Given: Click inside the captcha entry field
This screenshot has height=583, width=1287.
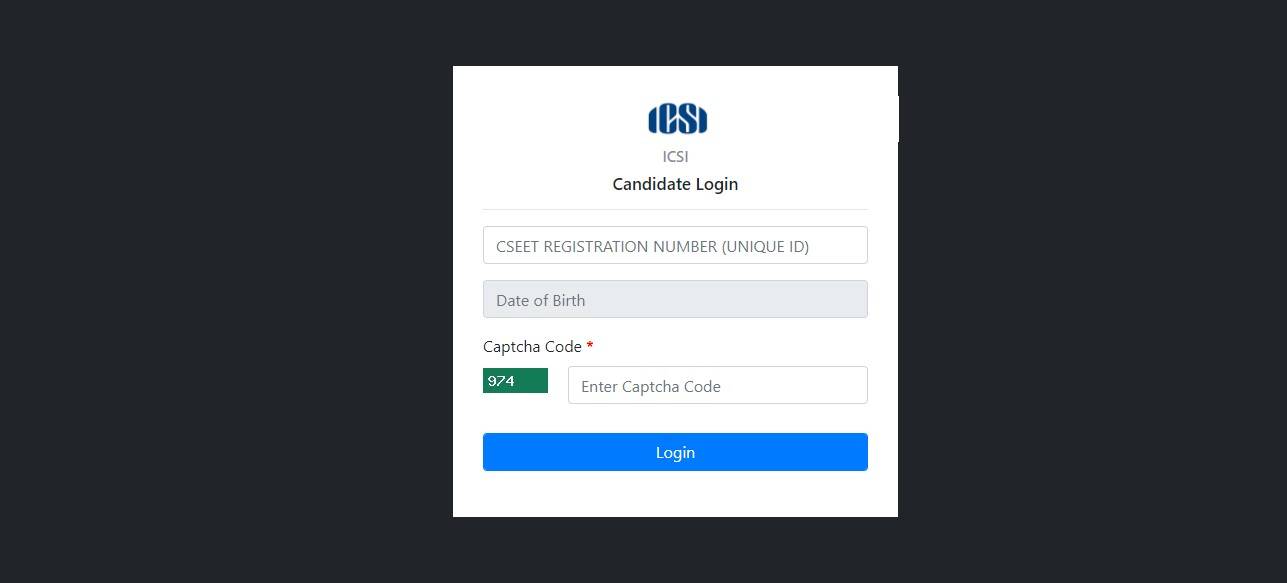Looking at the screenshot, I should (717, 385).
